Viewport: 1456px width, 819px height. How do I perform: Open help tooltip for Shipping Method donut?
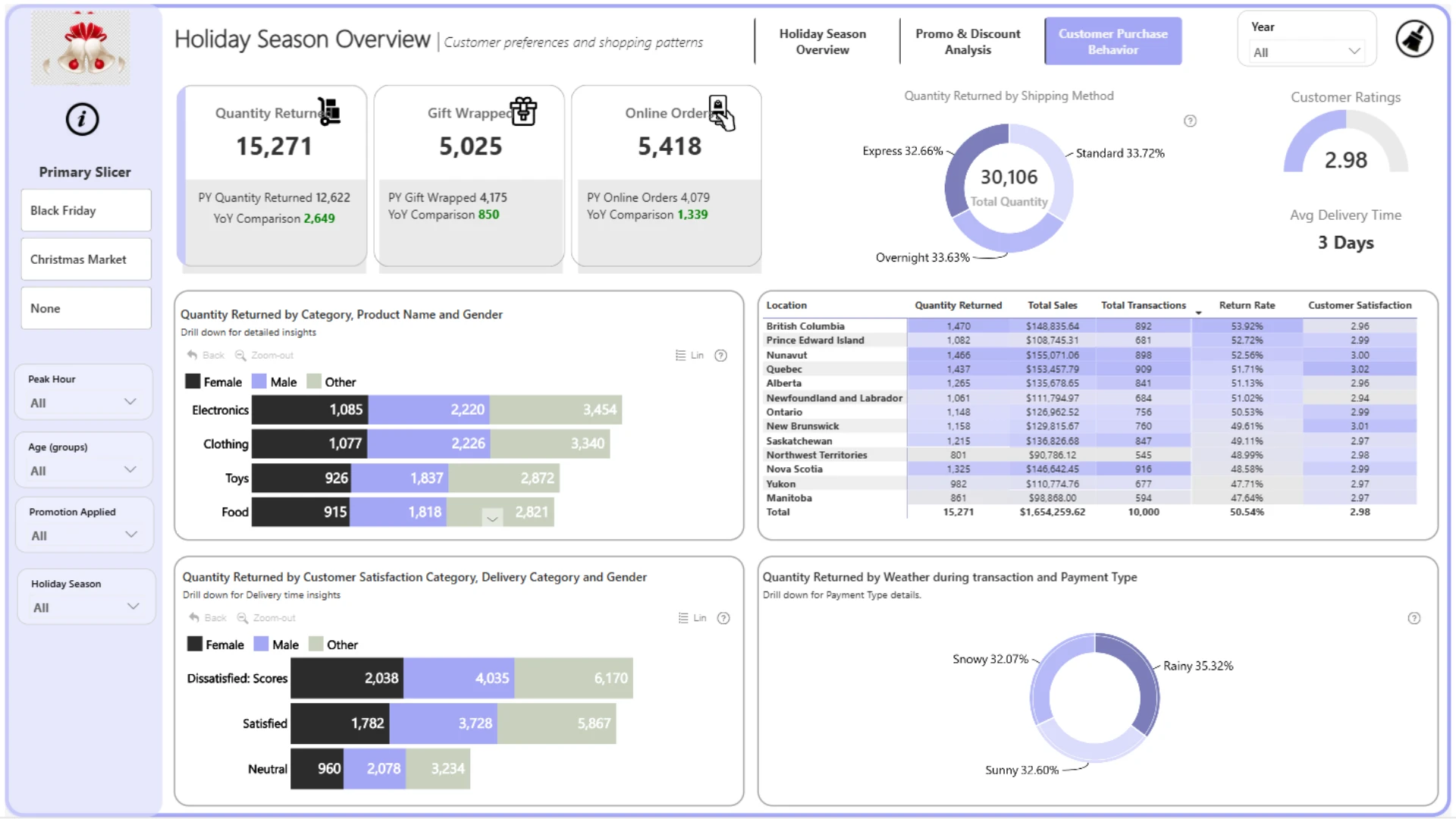(x=1191, y=121)
